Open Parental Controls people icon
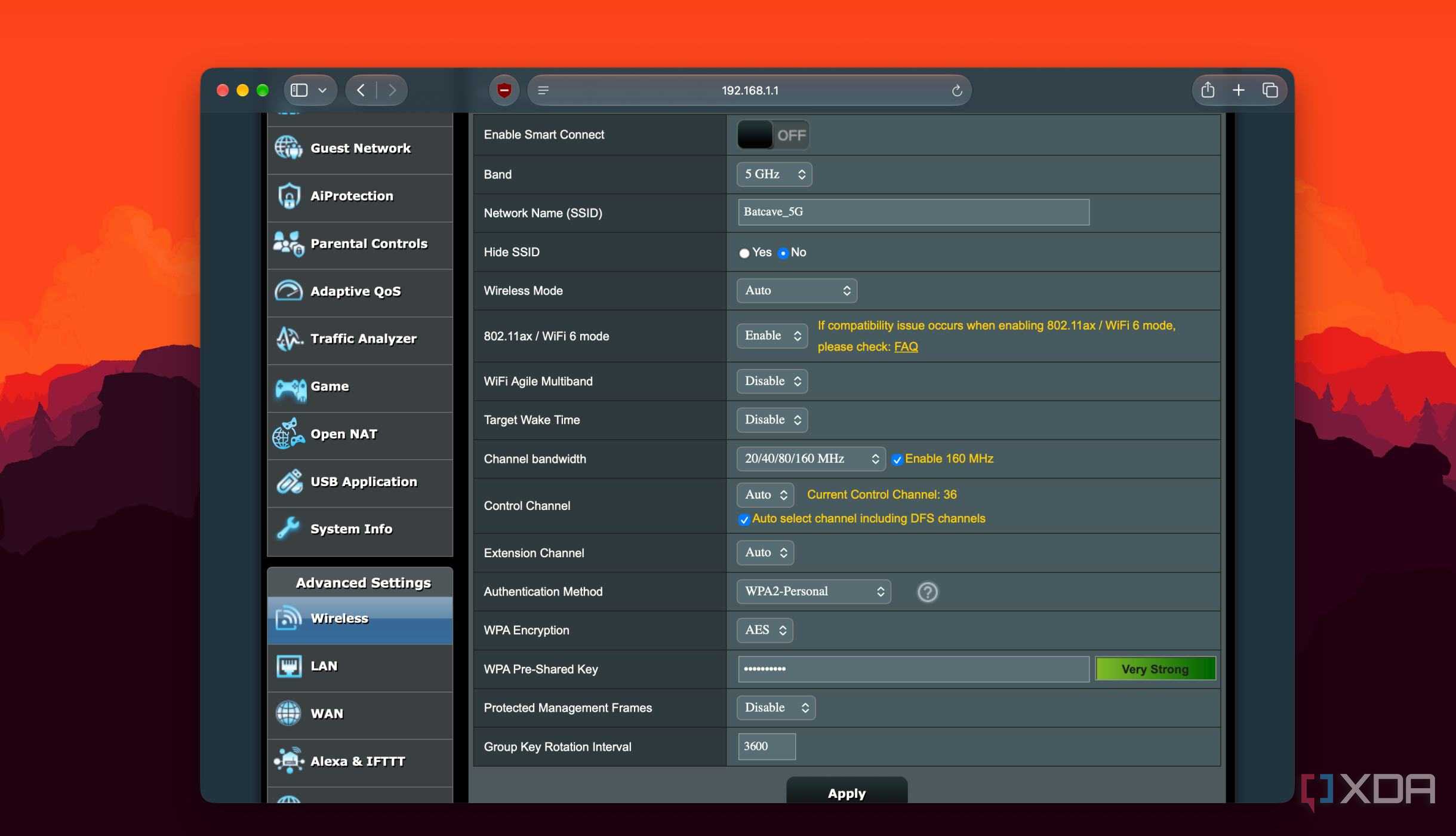Viewport: 1456px width, 836px height. (289, 244)
